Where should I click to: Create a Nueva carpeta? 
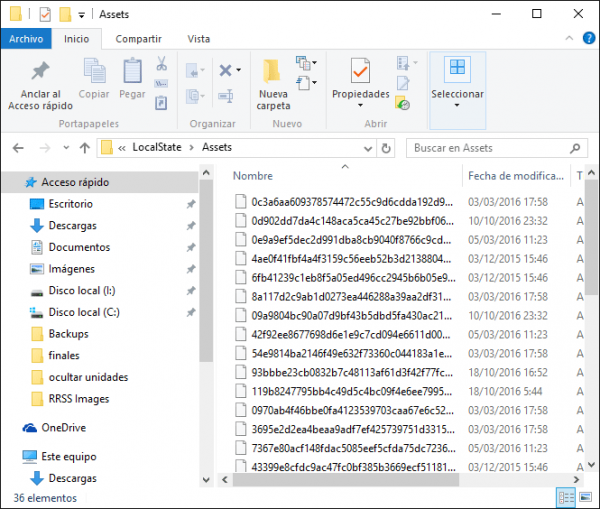(x=273, y=85)
